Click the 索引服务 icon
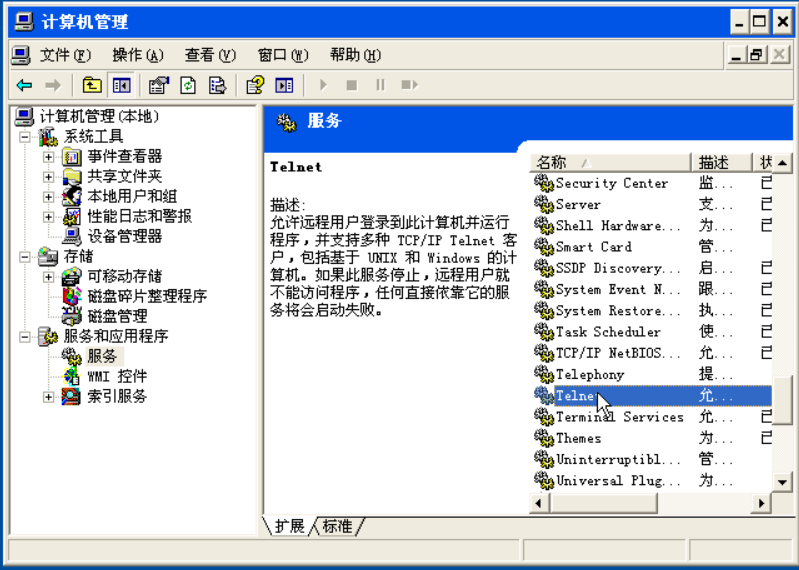Image resolution: width=799 pixels, height=570 pixels. (72, 397)
